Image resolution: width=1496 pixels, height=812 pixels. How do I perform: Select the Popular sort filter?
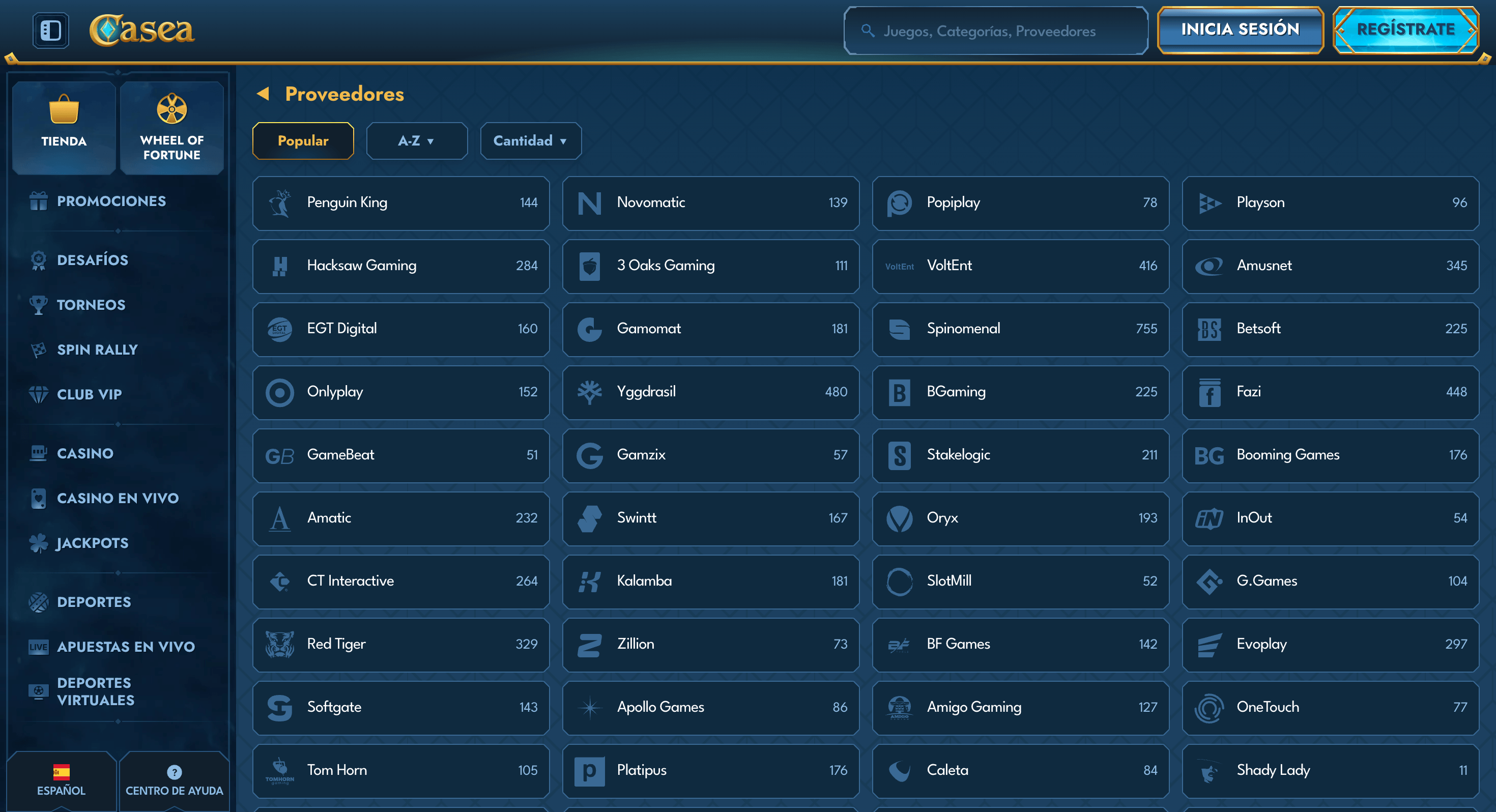[x=303, y=140]
